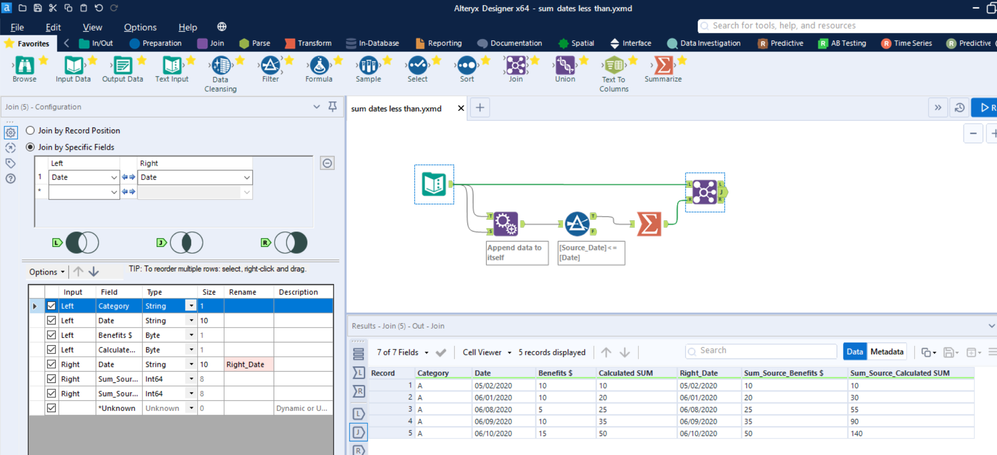Switch to Metadata view in results
Viewport: 997px width, 455px height.
pos(887,351)
